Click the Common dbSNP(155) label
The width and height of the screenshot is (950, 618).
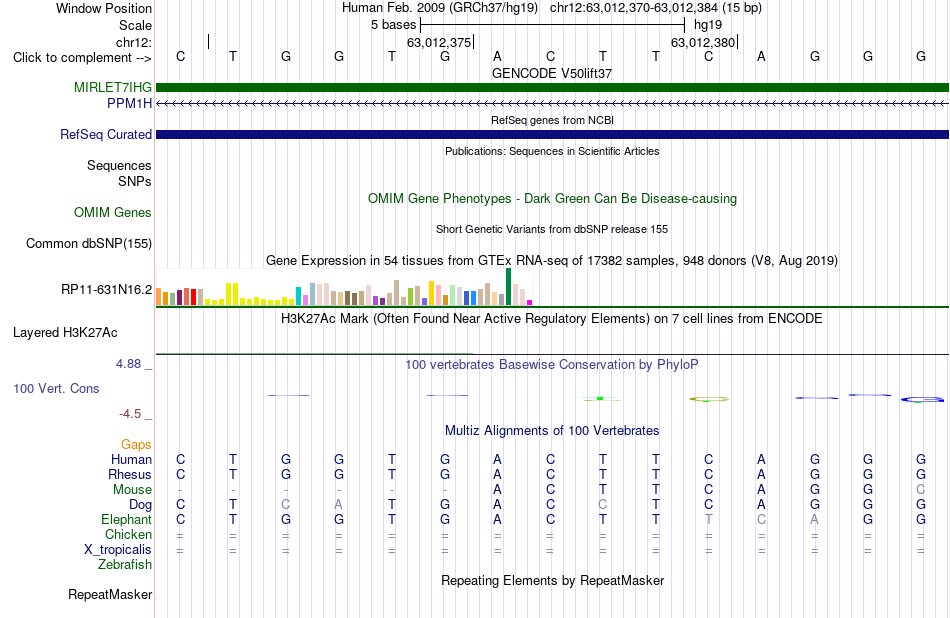point(89,244)
